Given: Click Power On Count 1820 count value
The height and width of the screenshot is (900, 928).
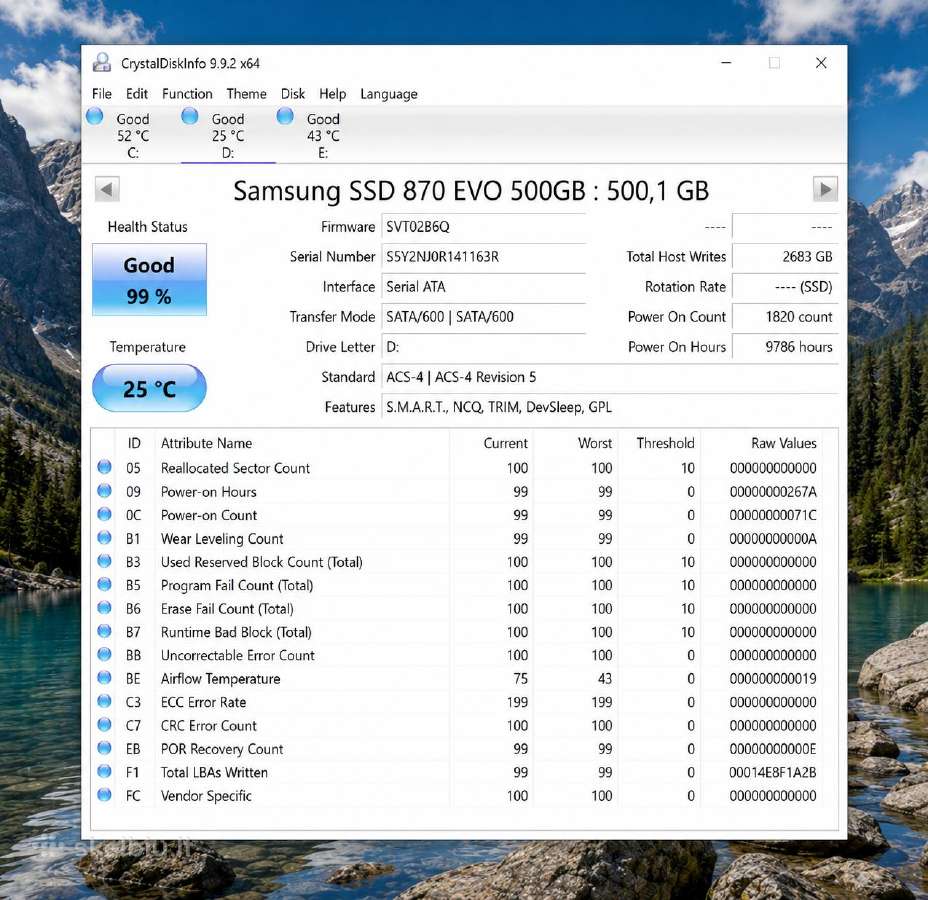Looking at the screenshot, I should coord(785,317).
